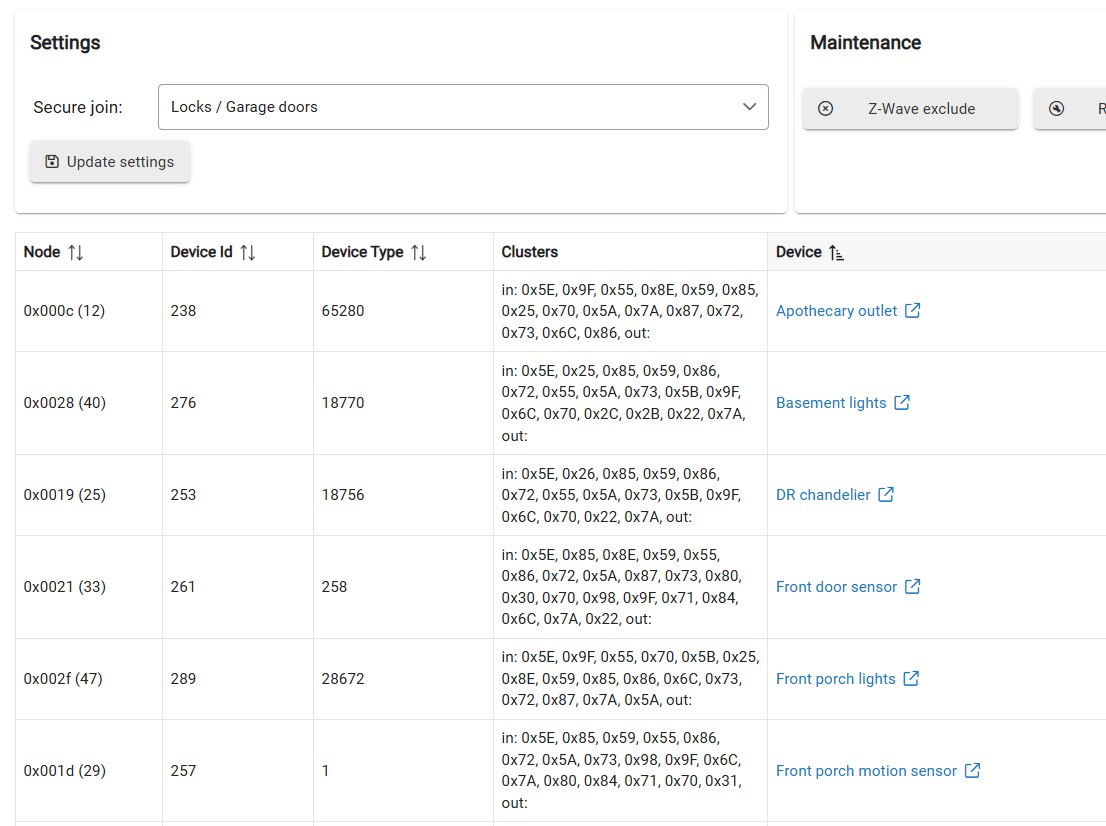Screen dimensions: 1106x826
Task: Click the Z-Wave exclude button
Action: coord(910,109)
